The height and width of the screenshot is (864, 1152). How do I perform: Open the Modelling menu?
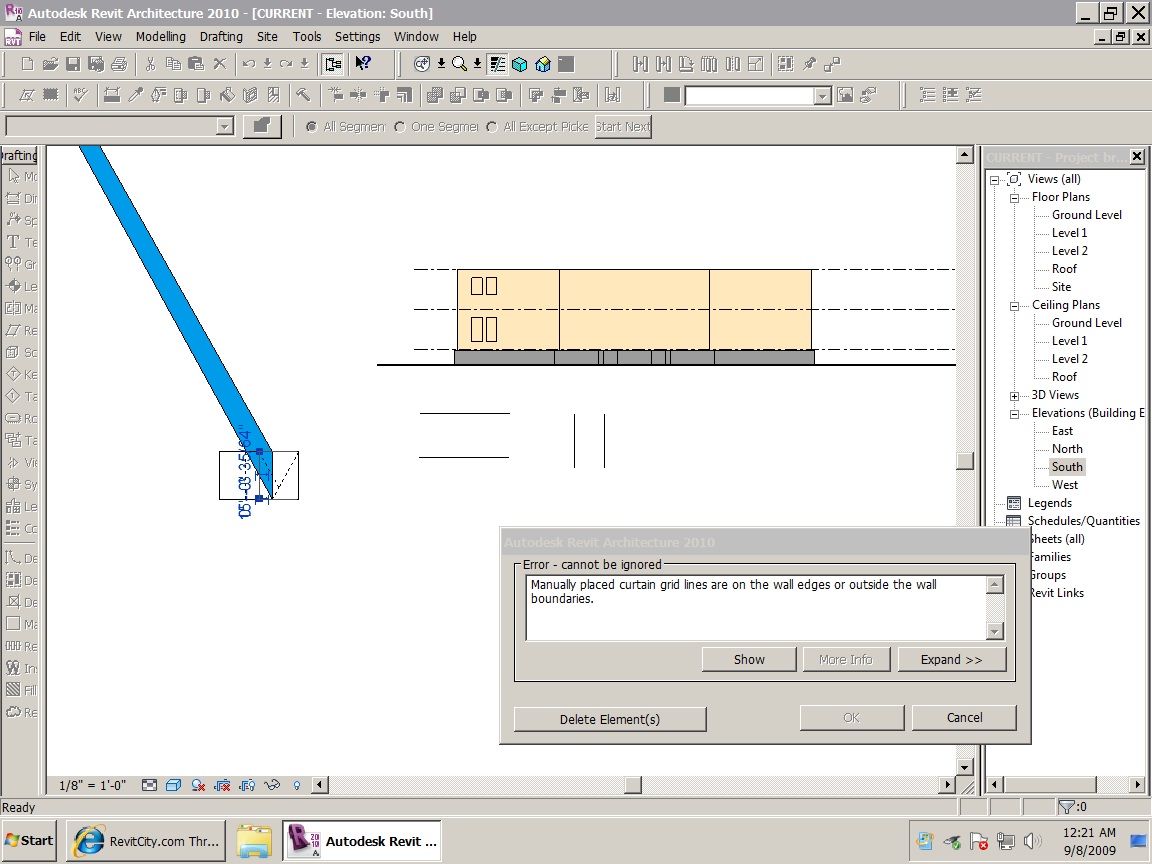coord(160,37)
